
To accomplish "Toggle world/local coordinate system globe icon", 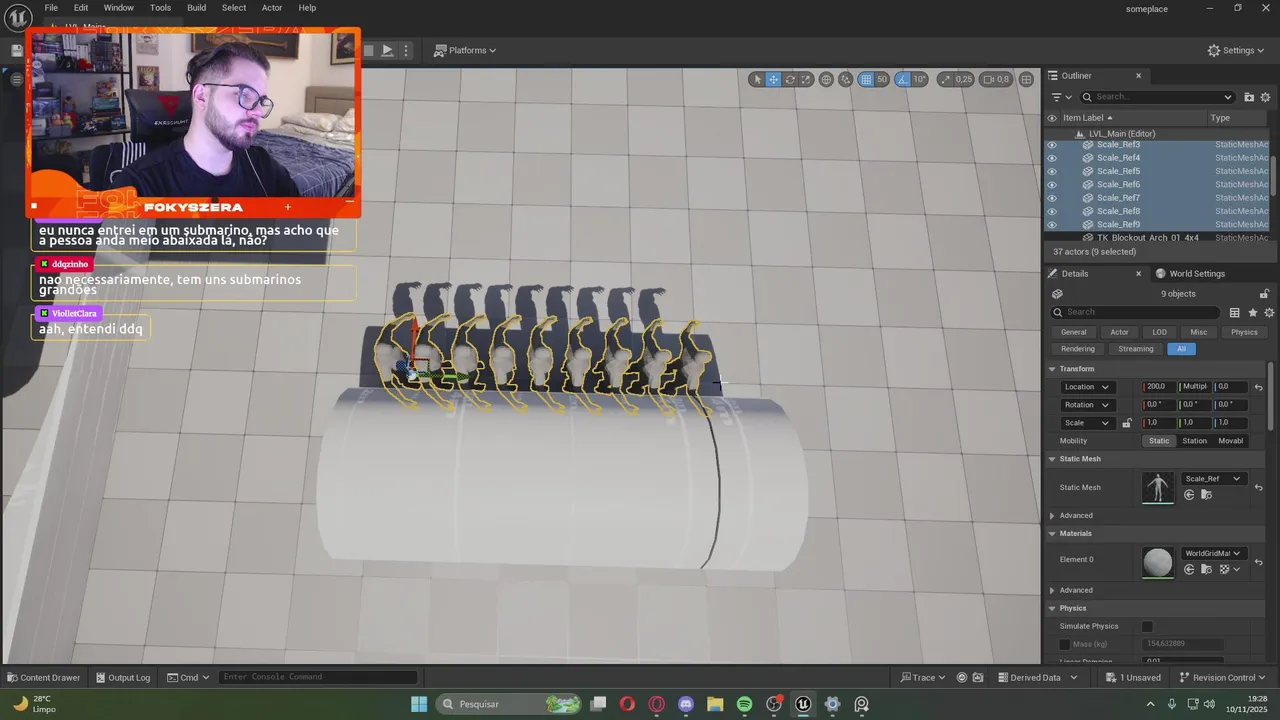I will pos(826,79).
